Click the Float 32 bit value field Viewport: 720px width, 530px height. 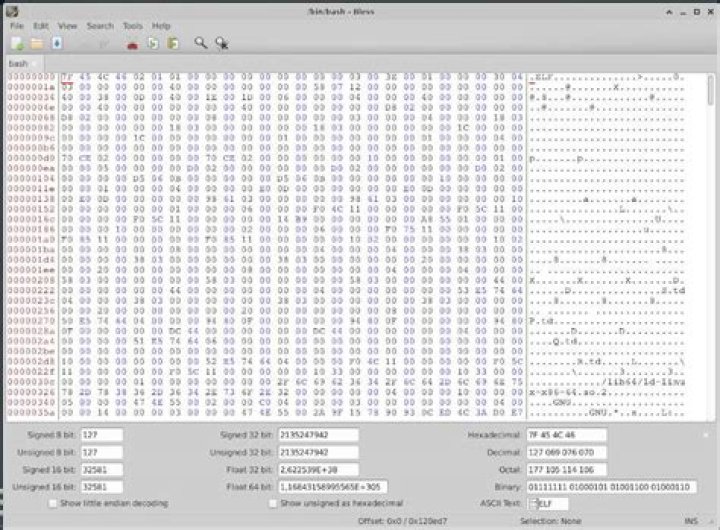[x=318, y=470]
